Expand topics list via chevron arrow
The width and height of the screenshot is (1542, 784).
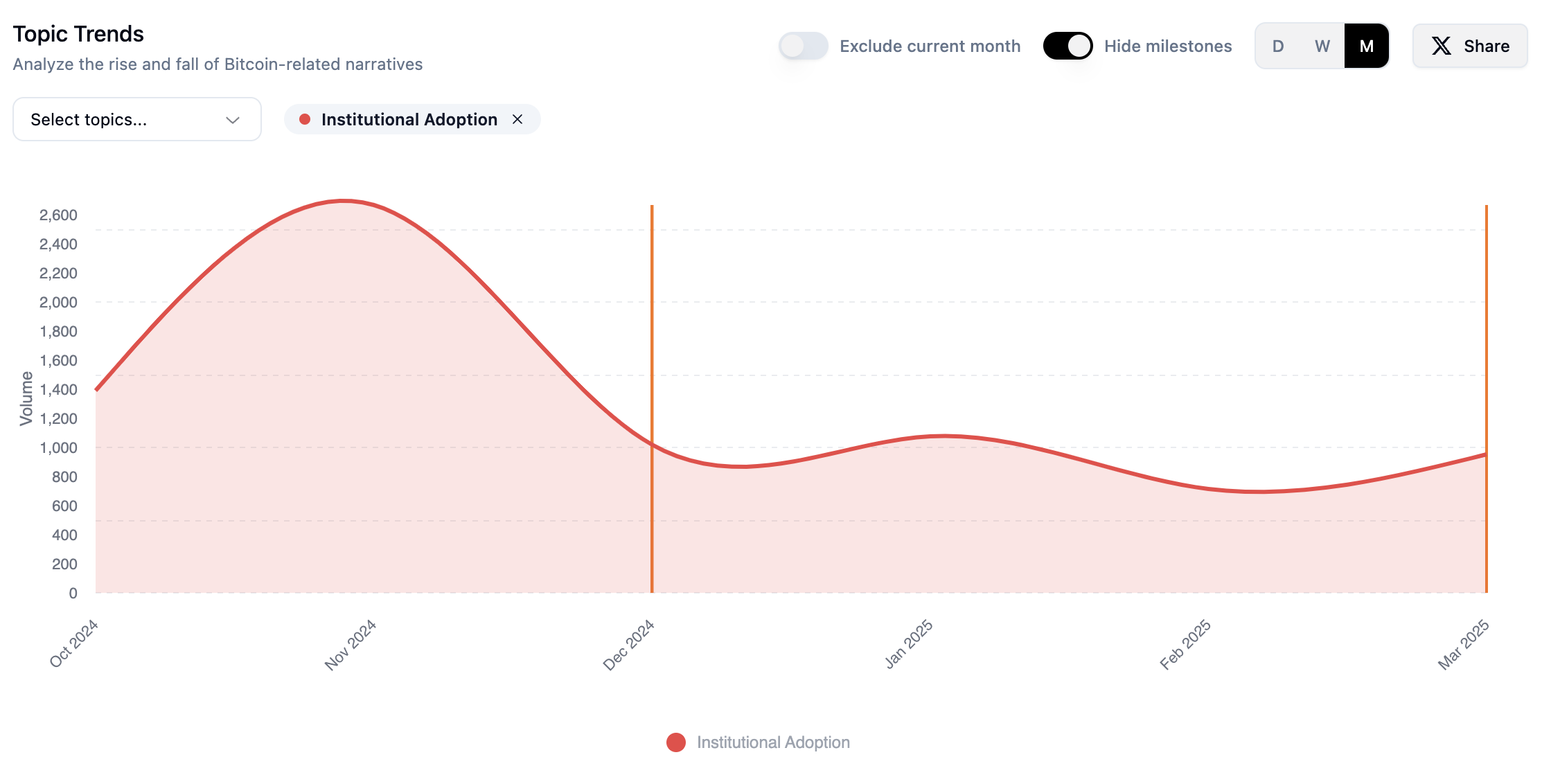pyautogui.click(x=233, y=120)
